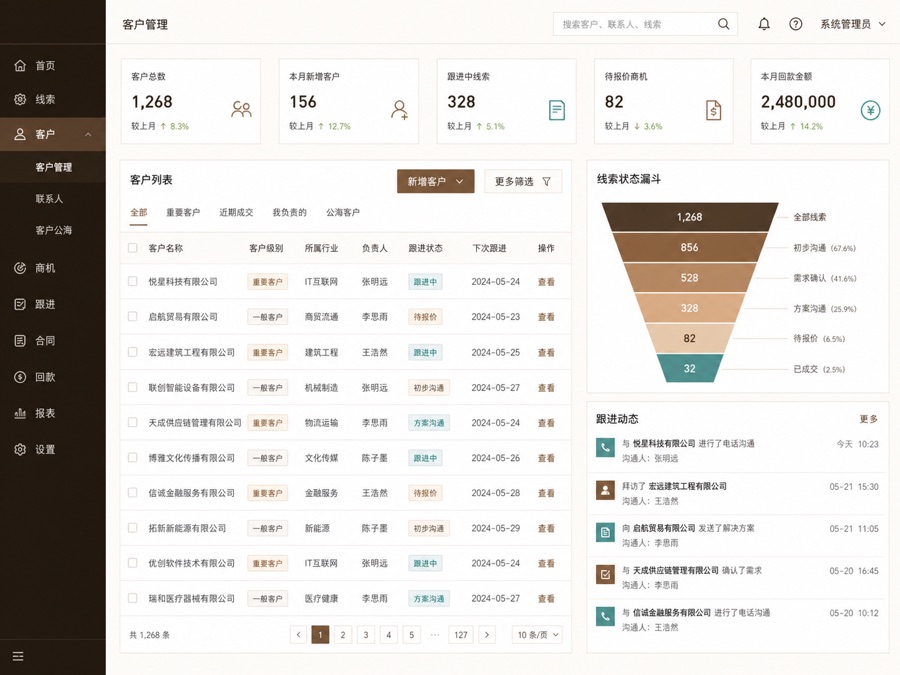The width and height of the screenshot is (900, 675).
Task: Go to next page arrow
Action: [487, 635]
